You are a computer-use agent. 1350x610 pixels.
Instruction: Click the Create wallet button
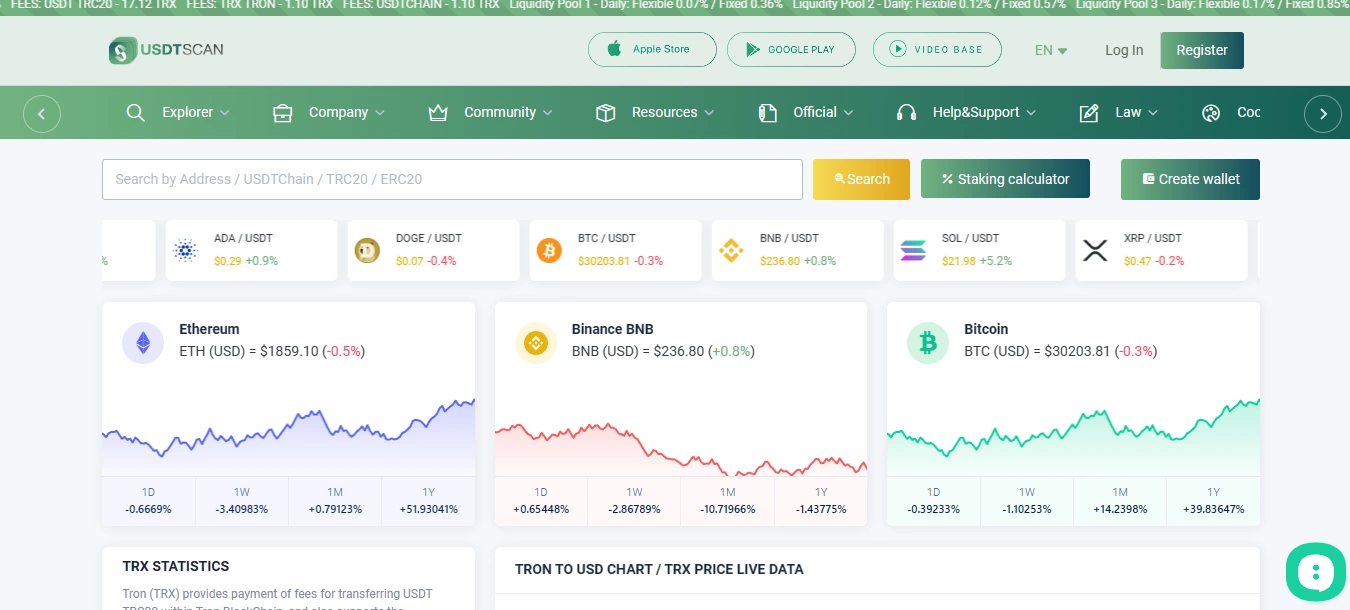coord(1190,179)
